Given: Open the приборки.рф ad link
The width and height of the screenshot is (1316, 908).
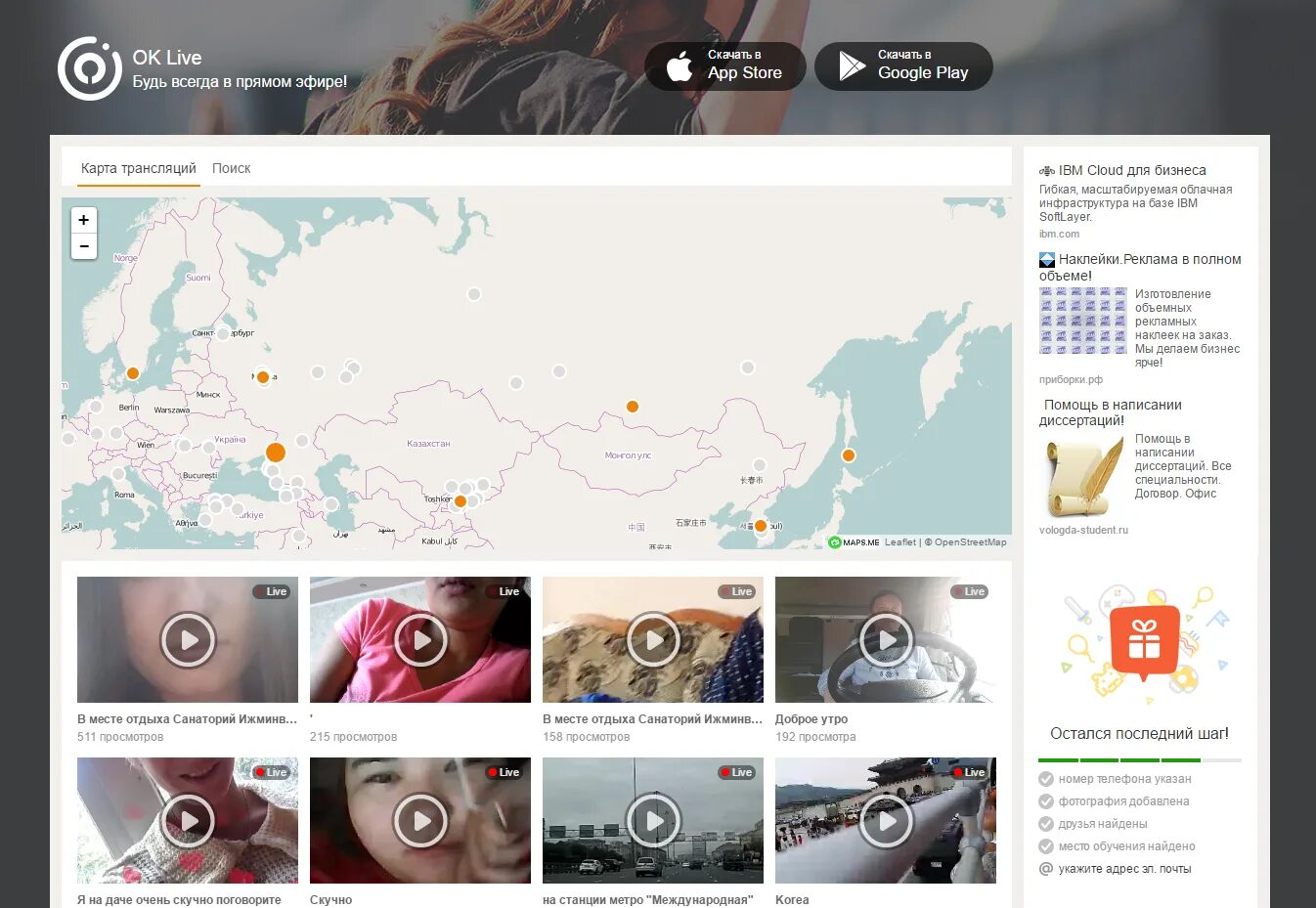Looking at the screenshot, I should point(1071,379).
